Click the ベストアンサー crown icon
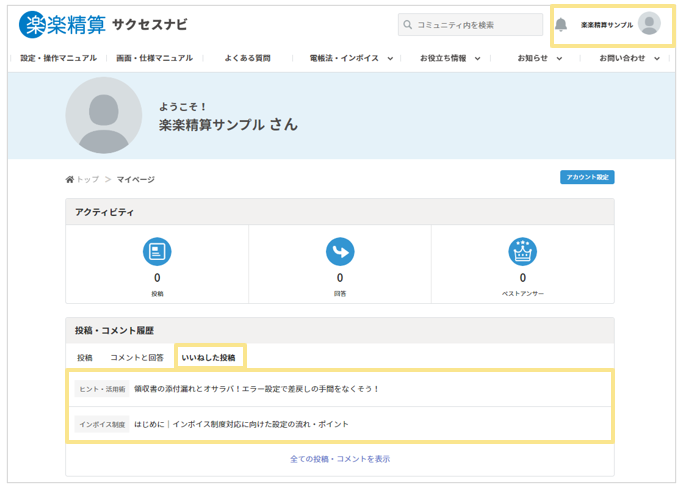Screen dimensions: 688x493 point(523,252)
